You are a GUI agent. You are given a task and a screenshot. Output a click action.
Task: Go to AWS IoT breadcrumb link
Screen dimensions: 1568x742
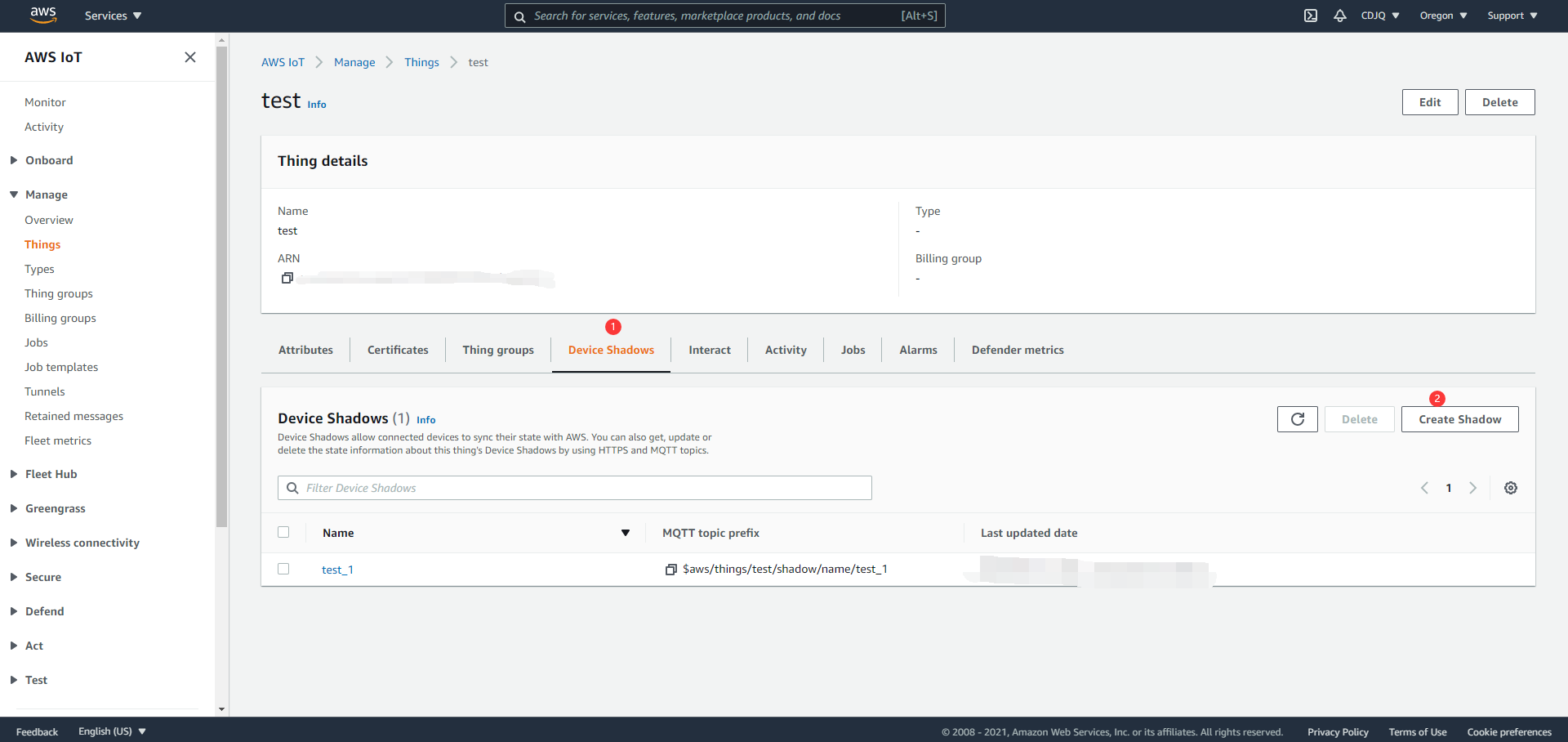(x=283, y=62)
